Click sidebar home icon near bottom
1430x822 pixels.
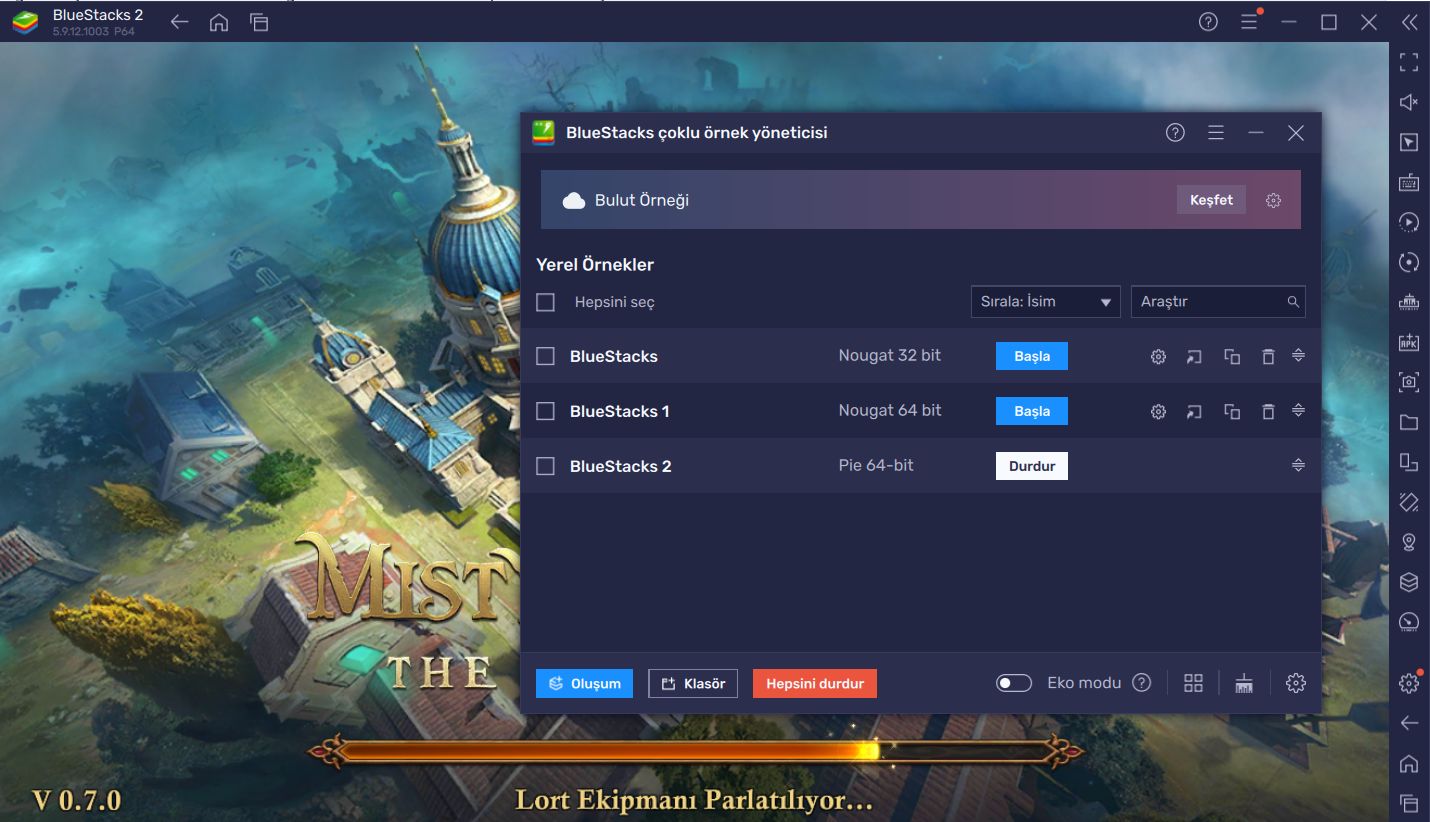coord(1409,763)
